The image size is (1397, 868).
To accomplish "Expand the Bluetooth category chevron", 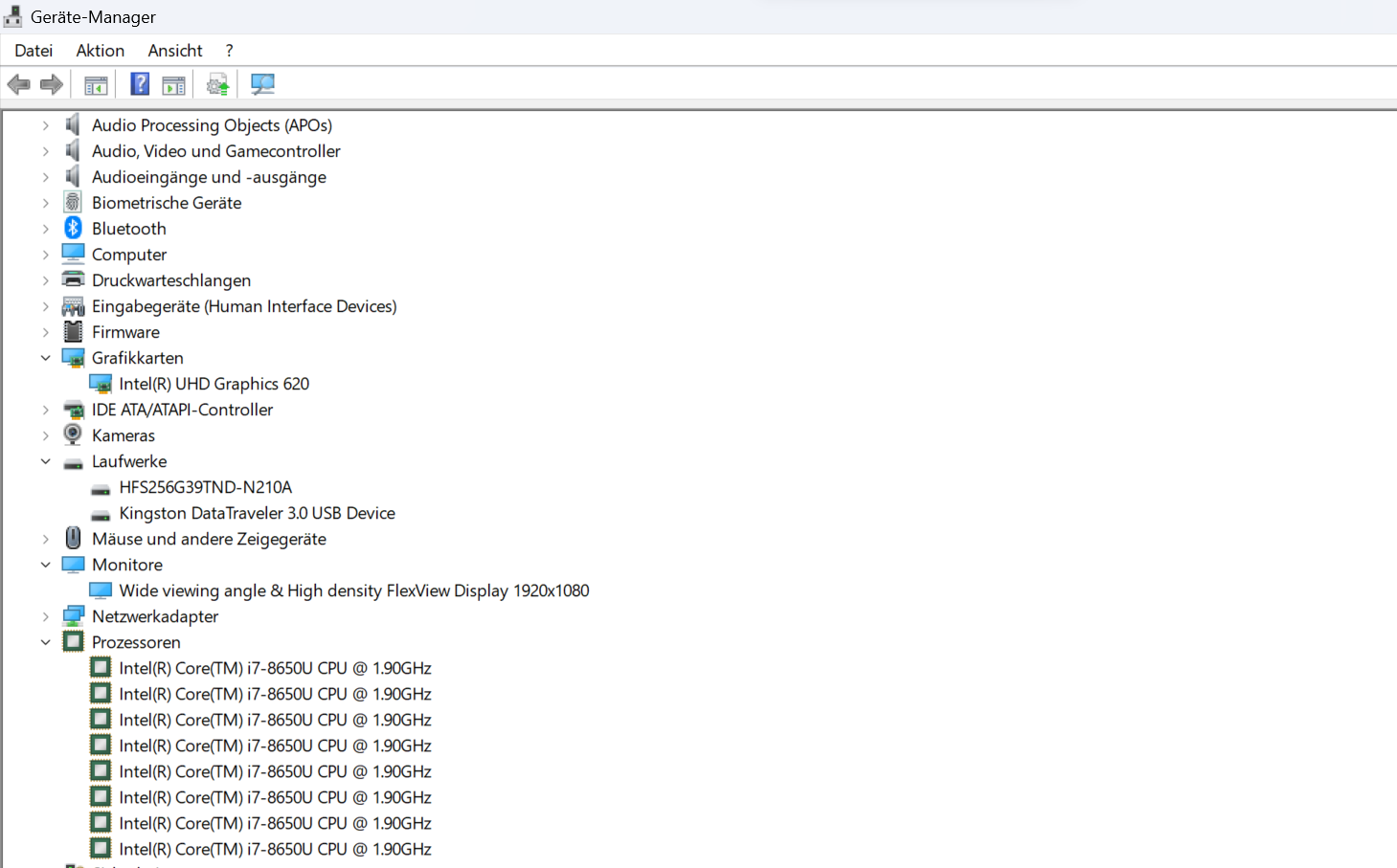I will coord(45,229).
